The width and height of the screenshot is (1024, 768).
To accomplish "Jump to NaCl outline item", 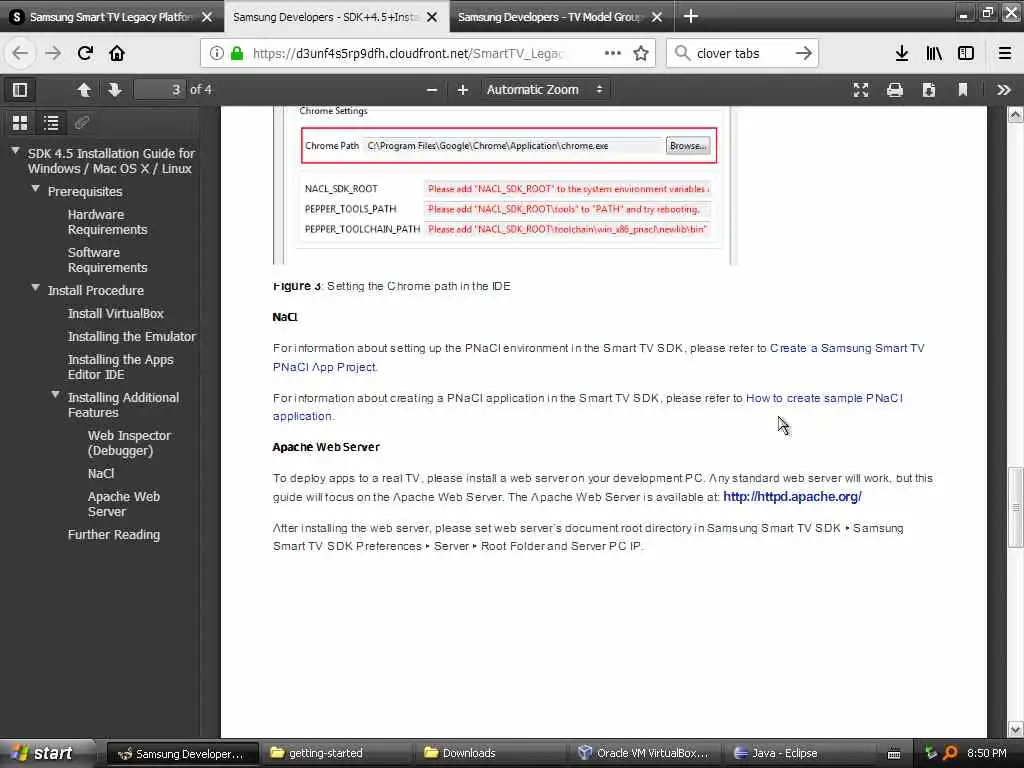I will tap(101, 473).
